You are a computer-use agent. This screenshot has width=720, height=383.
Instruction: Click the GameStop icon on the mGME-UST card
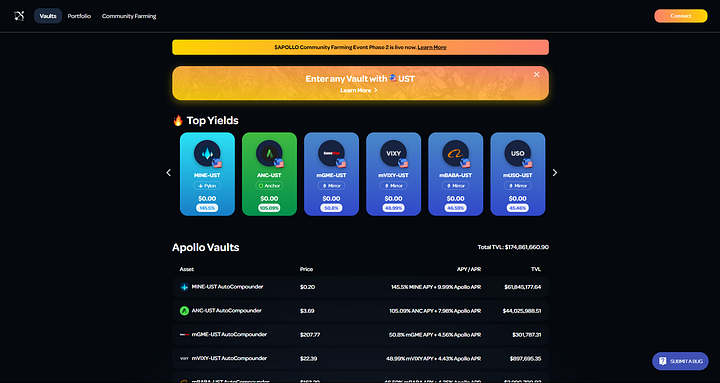(x=331, y=153)
